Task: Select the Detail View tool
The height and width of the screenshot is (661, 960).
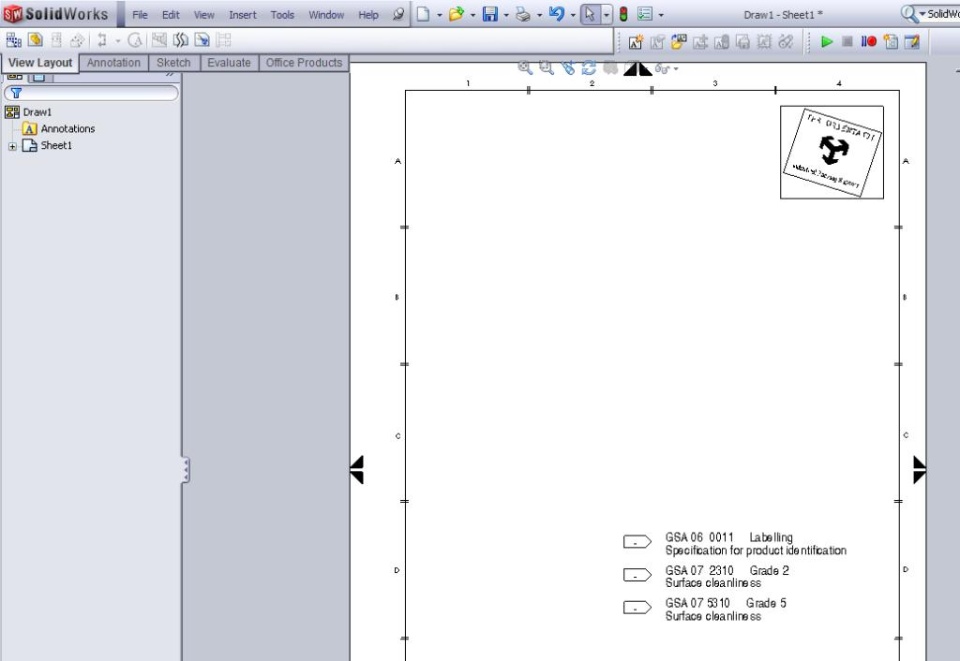Action: [135, 40]
